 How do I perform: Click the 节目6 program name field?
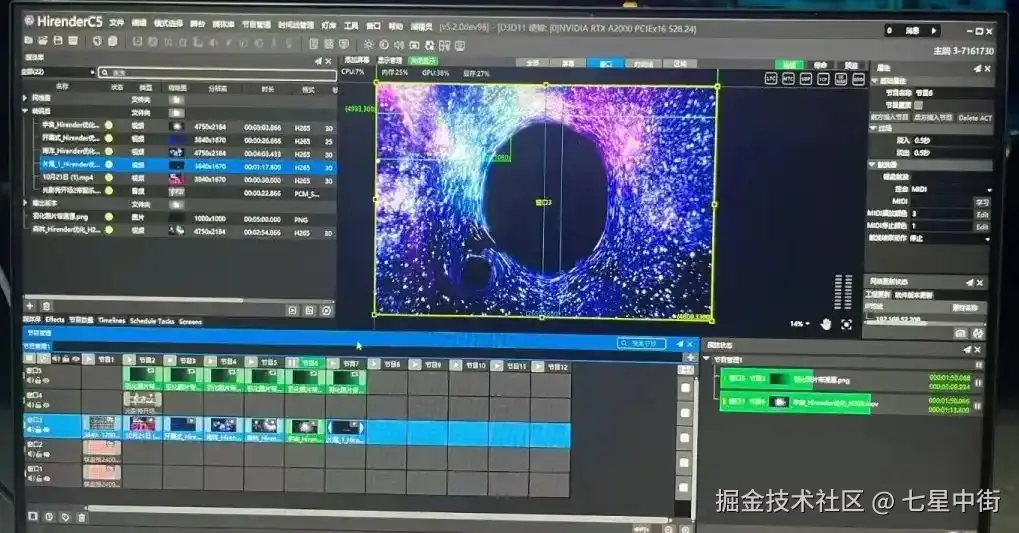[x=952, y=93]
